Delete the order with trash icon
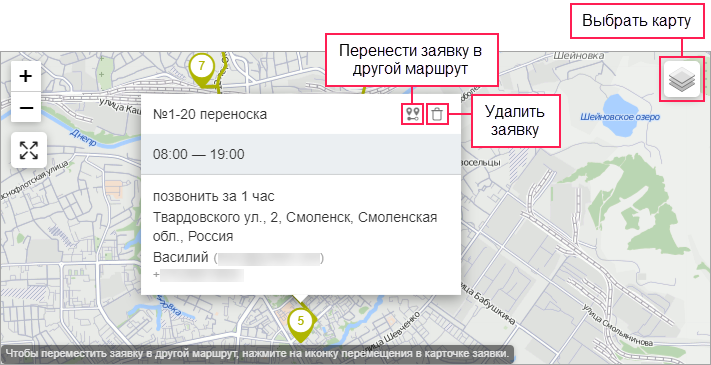This screenshot has width=711, height=365. 437,114
